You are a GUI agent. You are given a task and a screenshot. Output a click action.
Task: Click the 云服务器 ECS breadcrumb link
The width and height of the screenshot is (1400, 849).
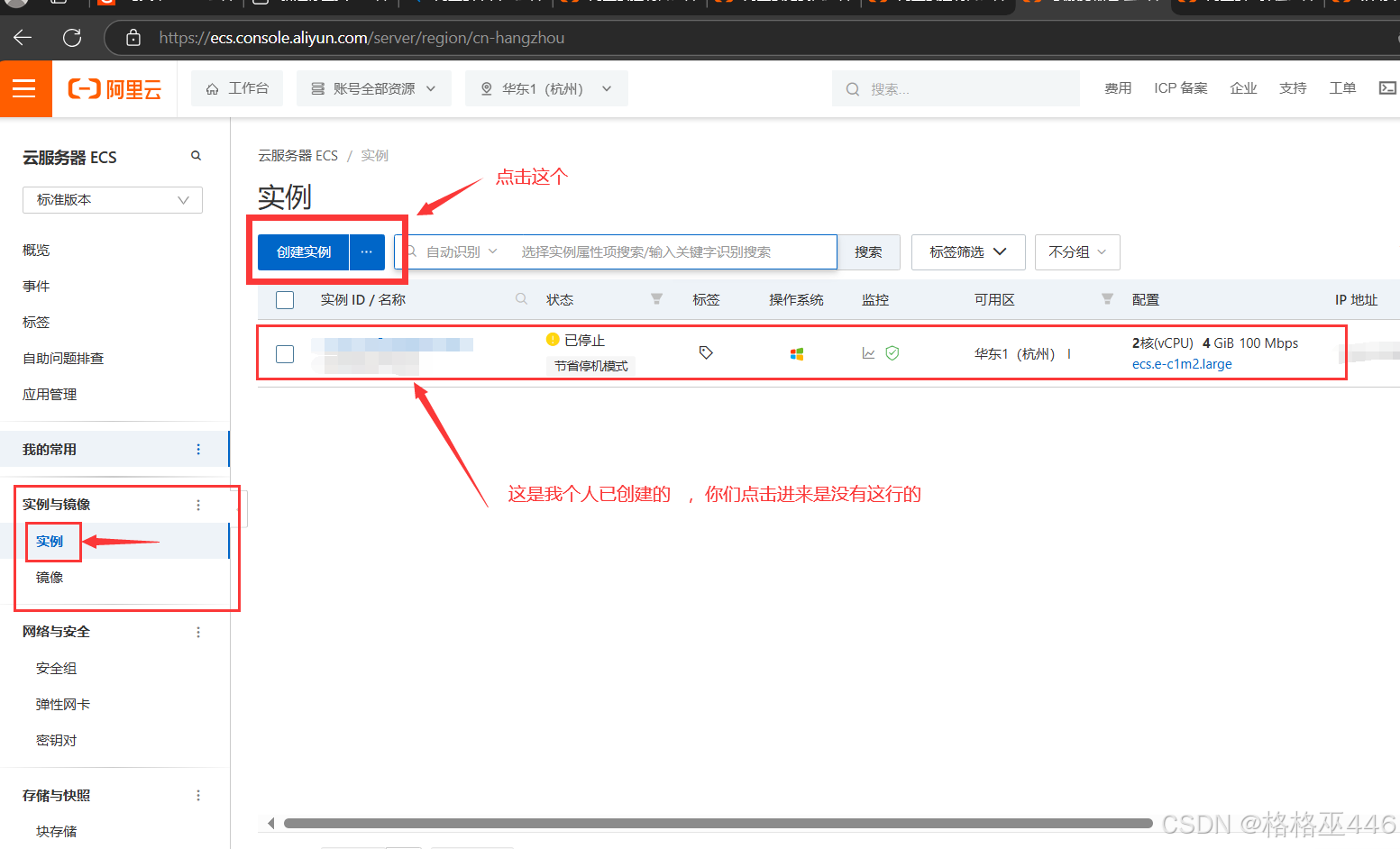pos(297,156)
